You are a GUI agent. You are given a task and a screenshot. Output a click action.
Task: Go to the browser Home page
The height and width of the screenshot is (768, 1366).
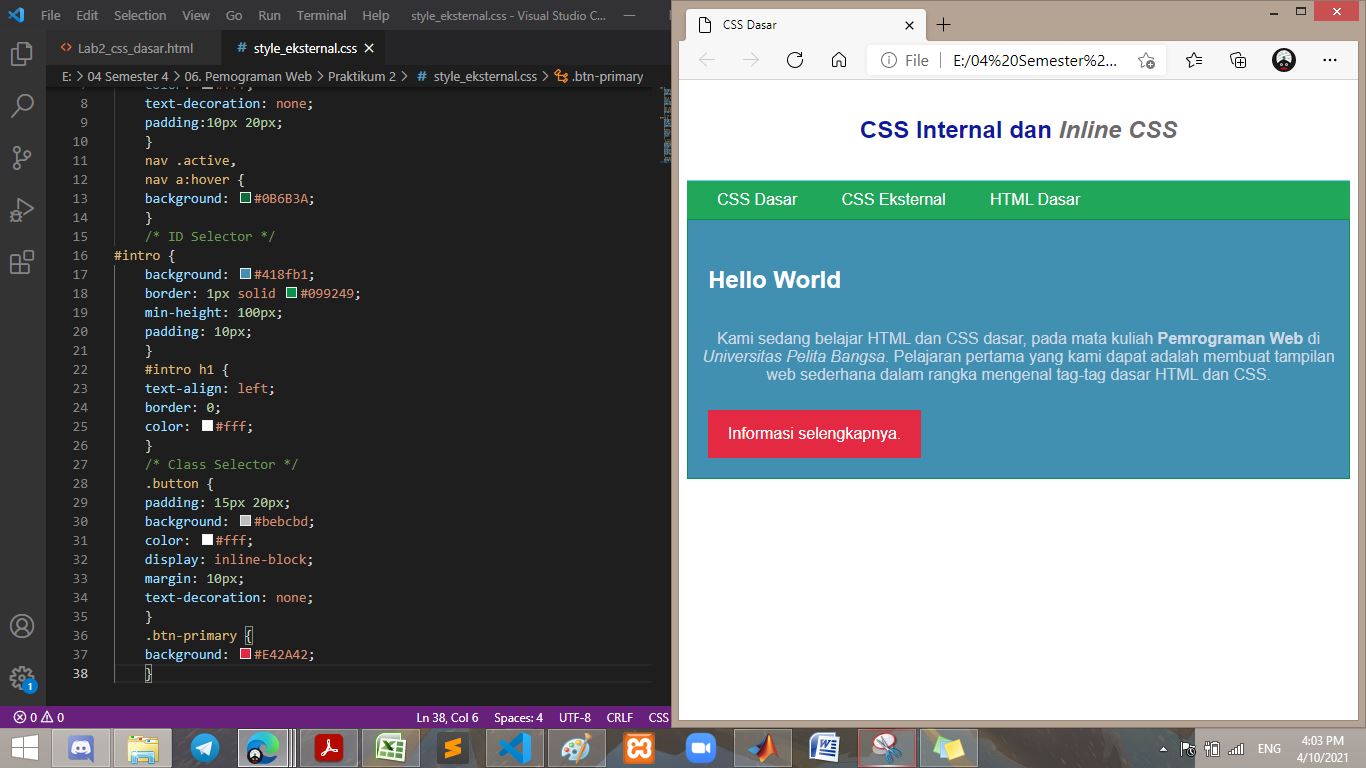[x=839, y=60]
